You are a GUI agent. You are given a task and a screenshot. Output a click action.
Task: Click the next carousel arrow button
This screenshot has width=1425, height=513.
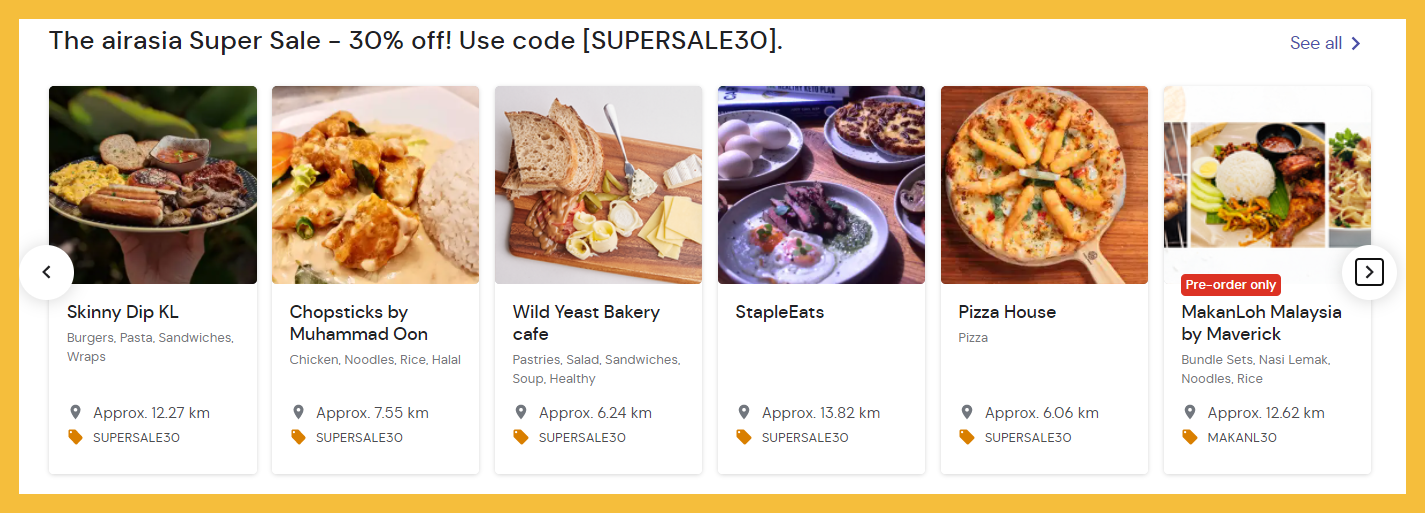click(x=1369, y=272)
